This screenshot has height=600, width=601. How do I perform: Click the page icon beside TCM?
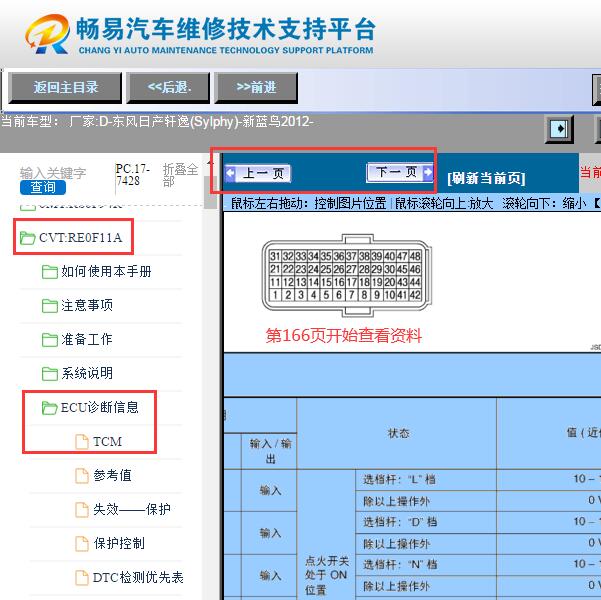tap(82, 441)
